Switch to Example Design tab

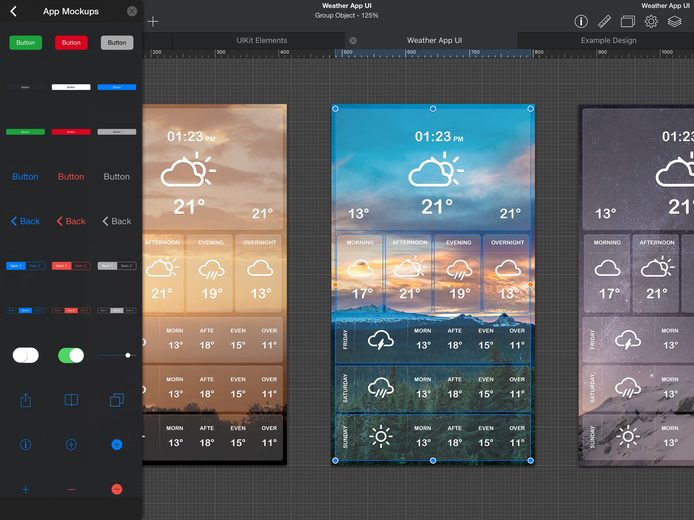coord(609,40)
